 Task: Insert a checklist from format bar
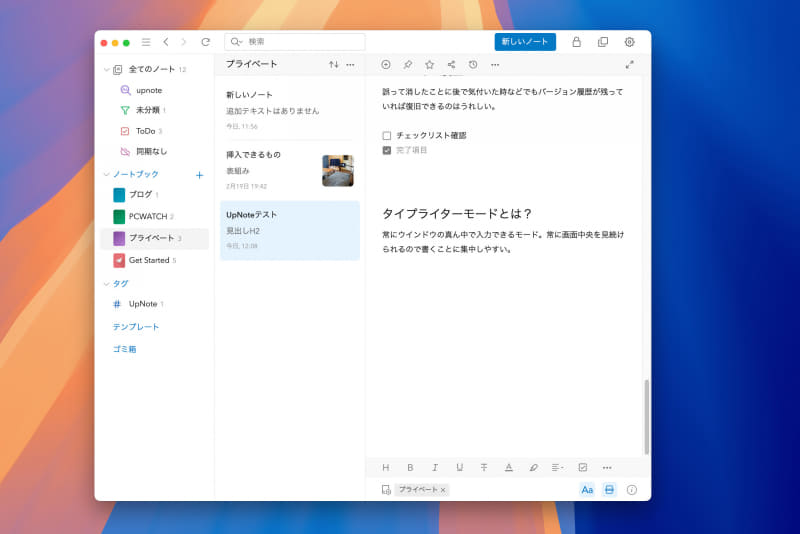(583, 467)
